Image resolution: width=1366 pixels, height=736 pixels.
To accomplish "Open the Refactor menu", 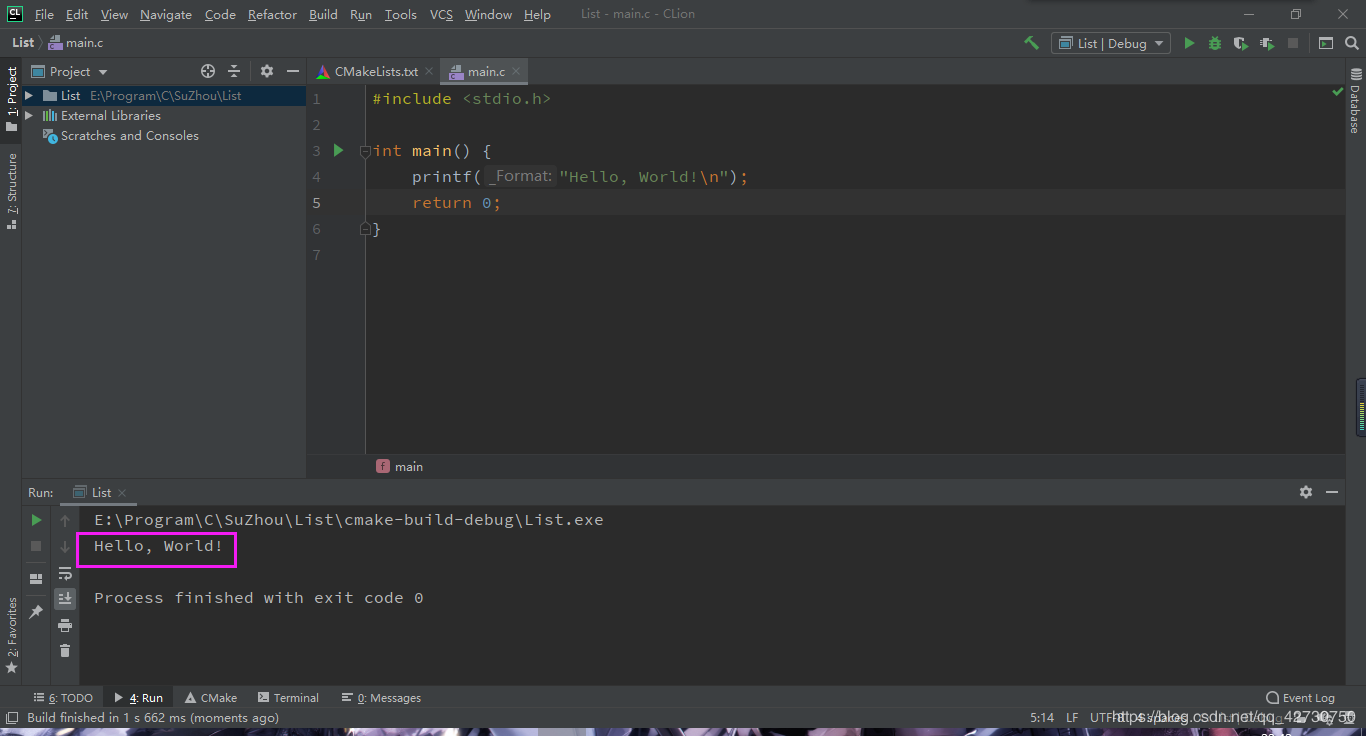I will (x=272, y=14).
